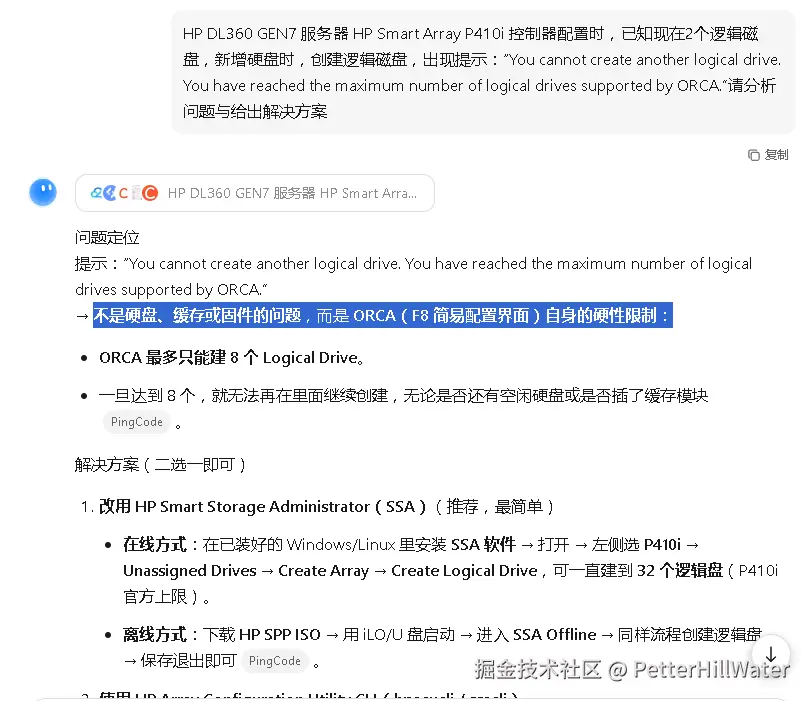Click the scroll-to-bottom arrow button

[x=770, y=655]
